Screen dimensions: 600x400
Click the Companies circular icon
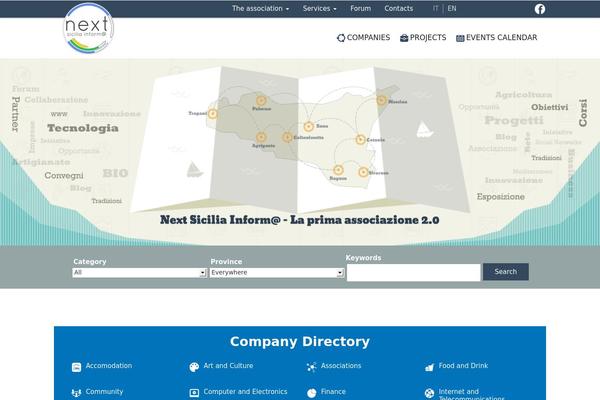pyautogui.click(x=341, y=38)
